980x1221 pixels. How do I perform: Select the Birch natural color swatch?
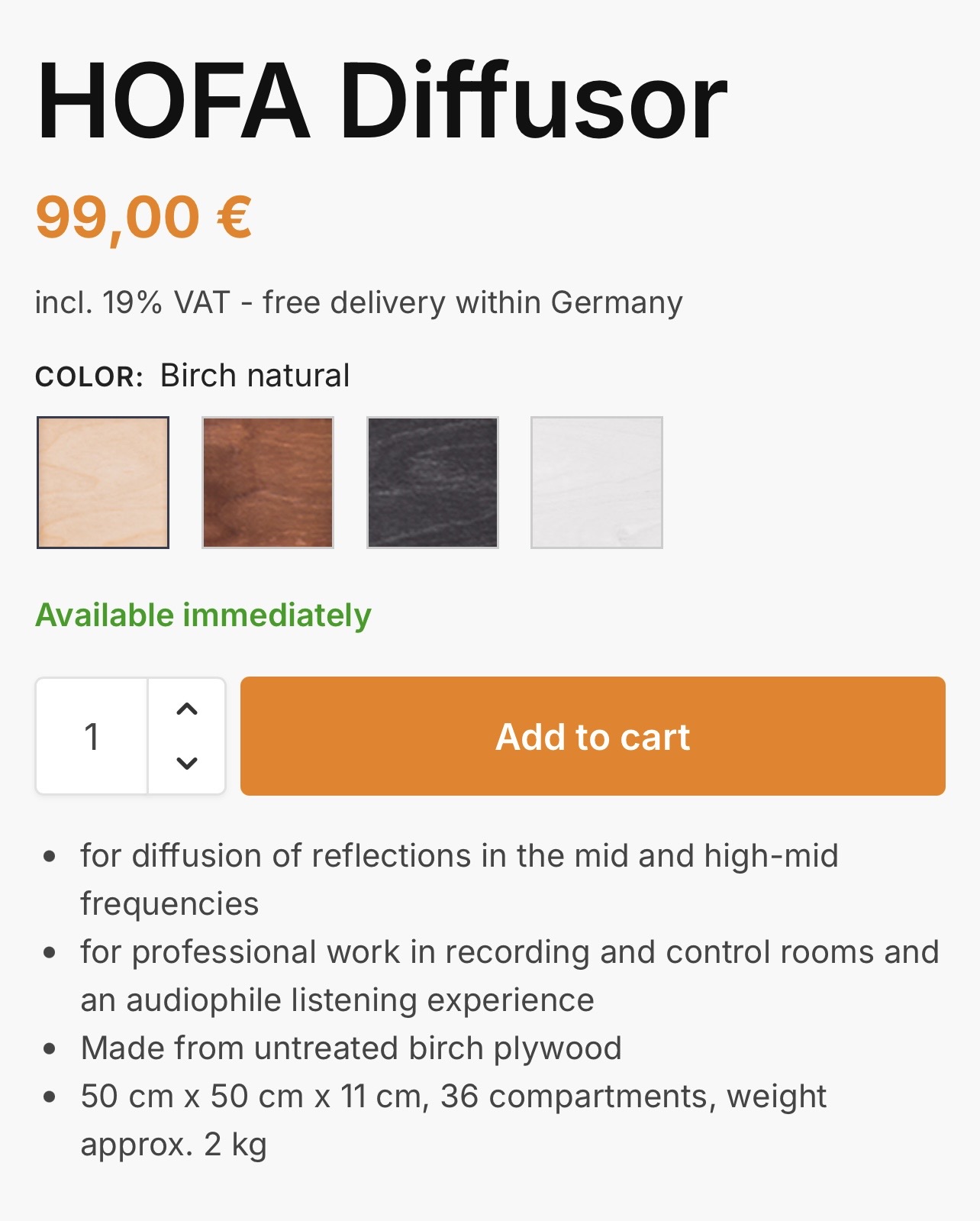(x=103, y=482)
